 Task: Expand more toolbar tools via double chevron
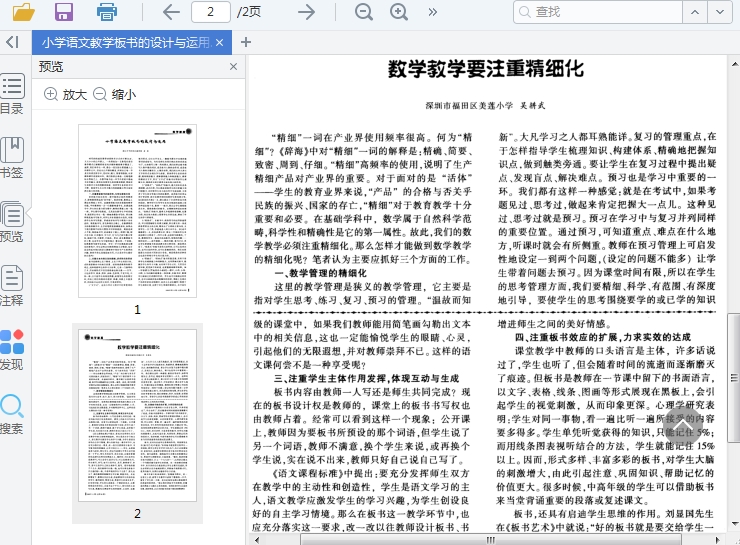(x=432, y=12)
